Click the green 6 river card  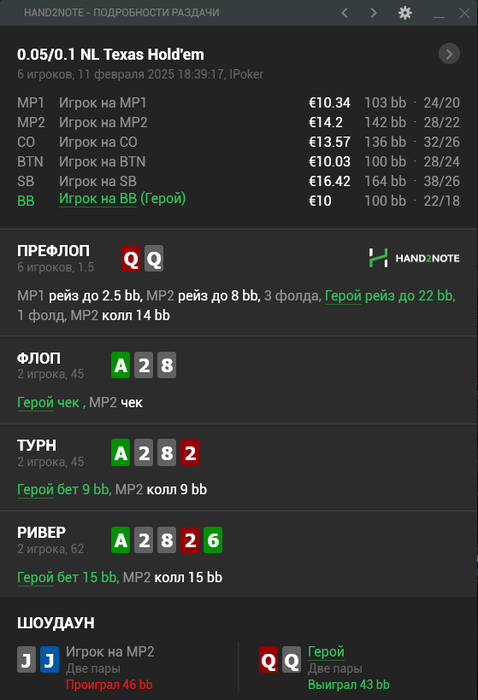coord(213,540)
